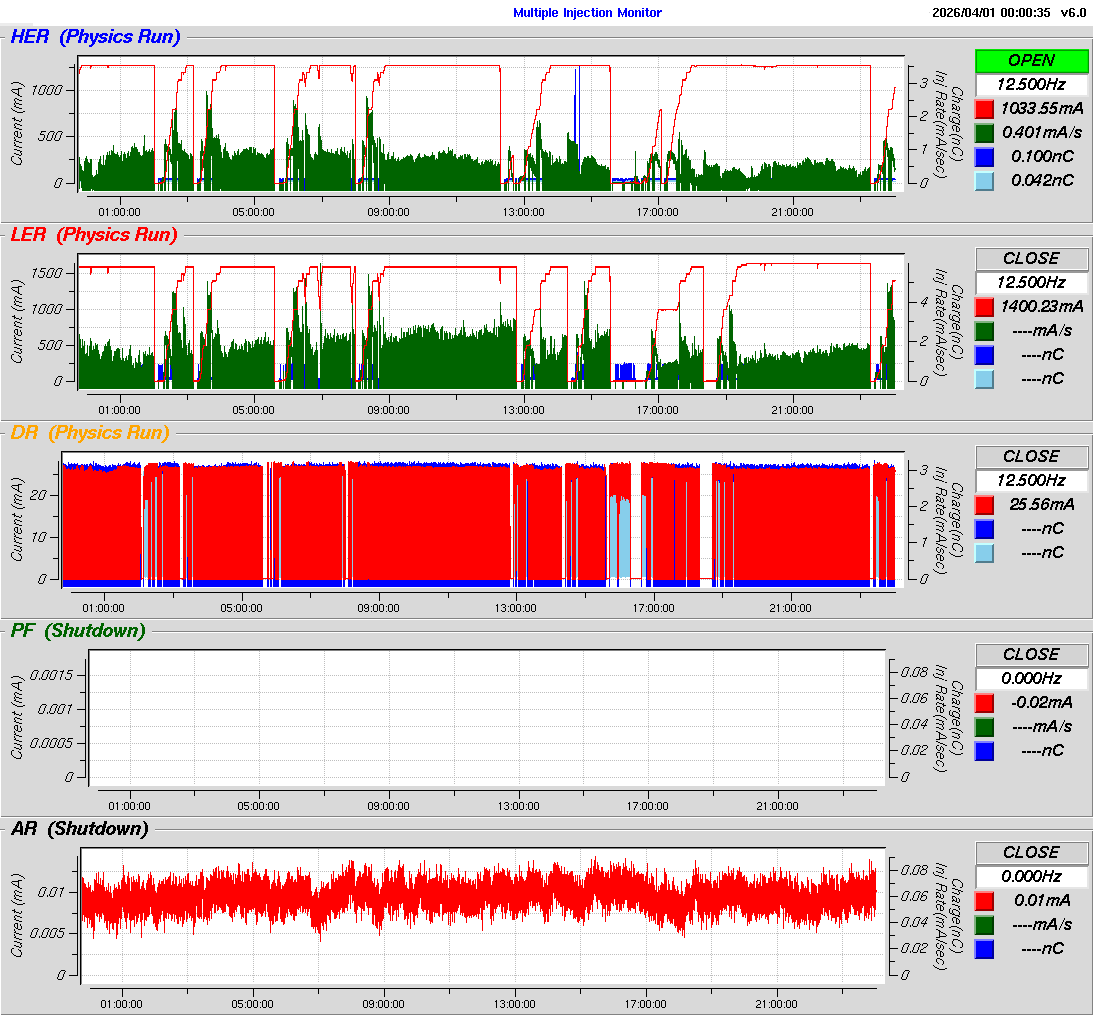Click the Multiple Injection Monitor title
Viewport: 1093px width, 1015px height.
click(587, 13)
